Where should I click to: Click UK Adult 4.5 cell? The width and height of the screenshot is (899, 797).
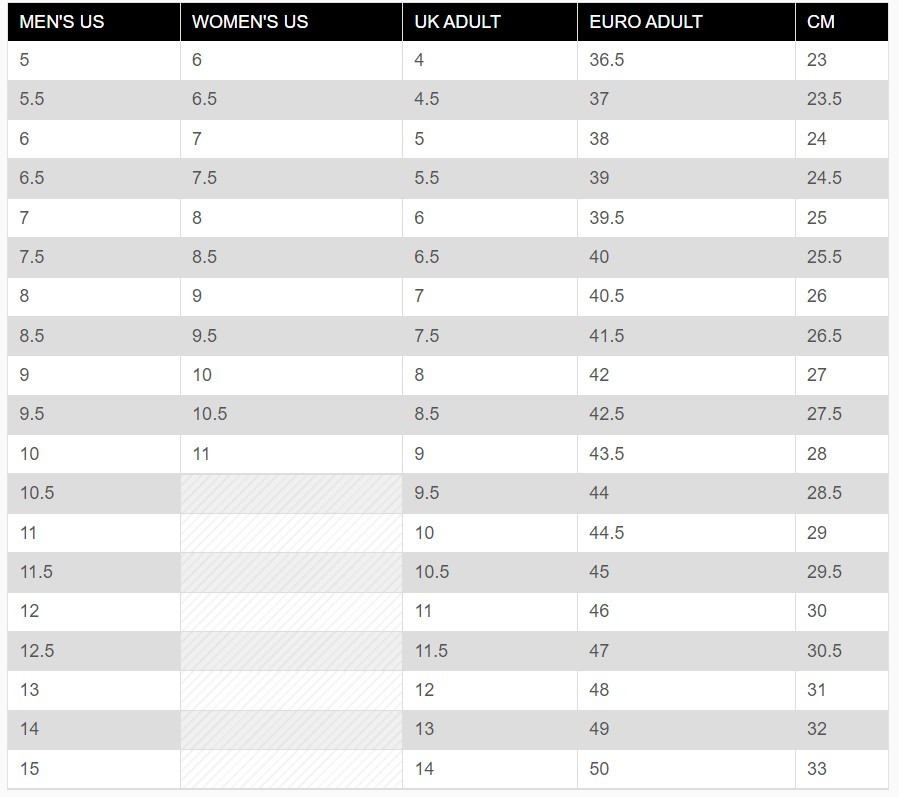(490, 99)
